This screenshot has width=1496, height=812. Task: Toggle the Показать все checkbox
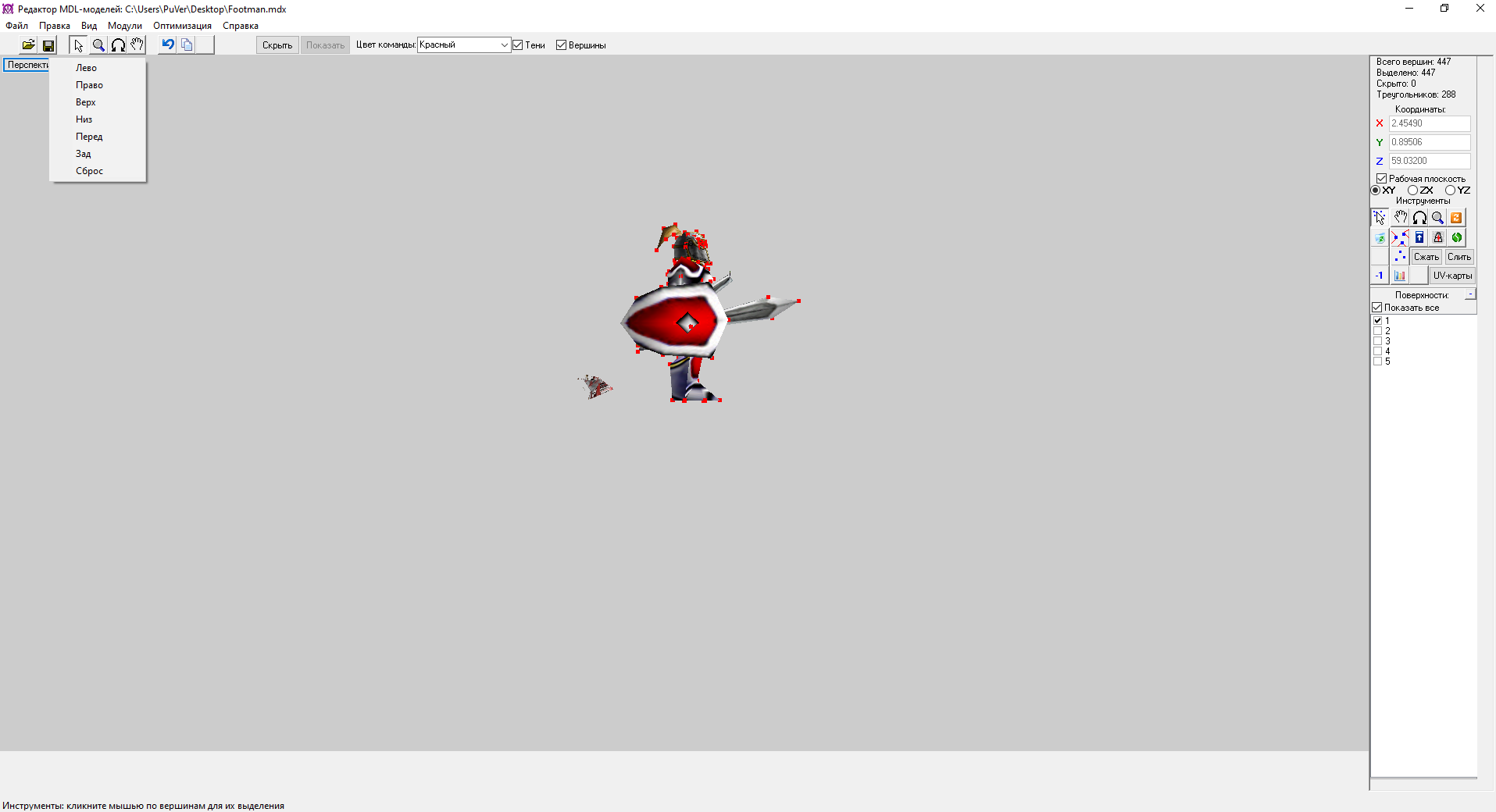pyautogui.click(x=1377, y=308)
